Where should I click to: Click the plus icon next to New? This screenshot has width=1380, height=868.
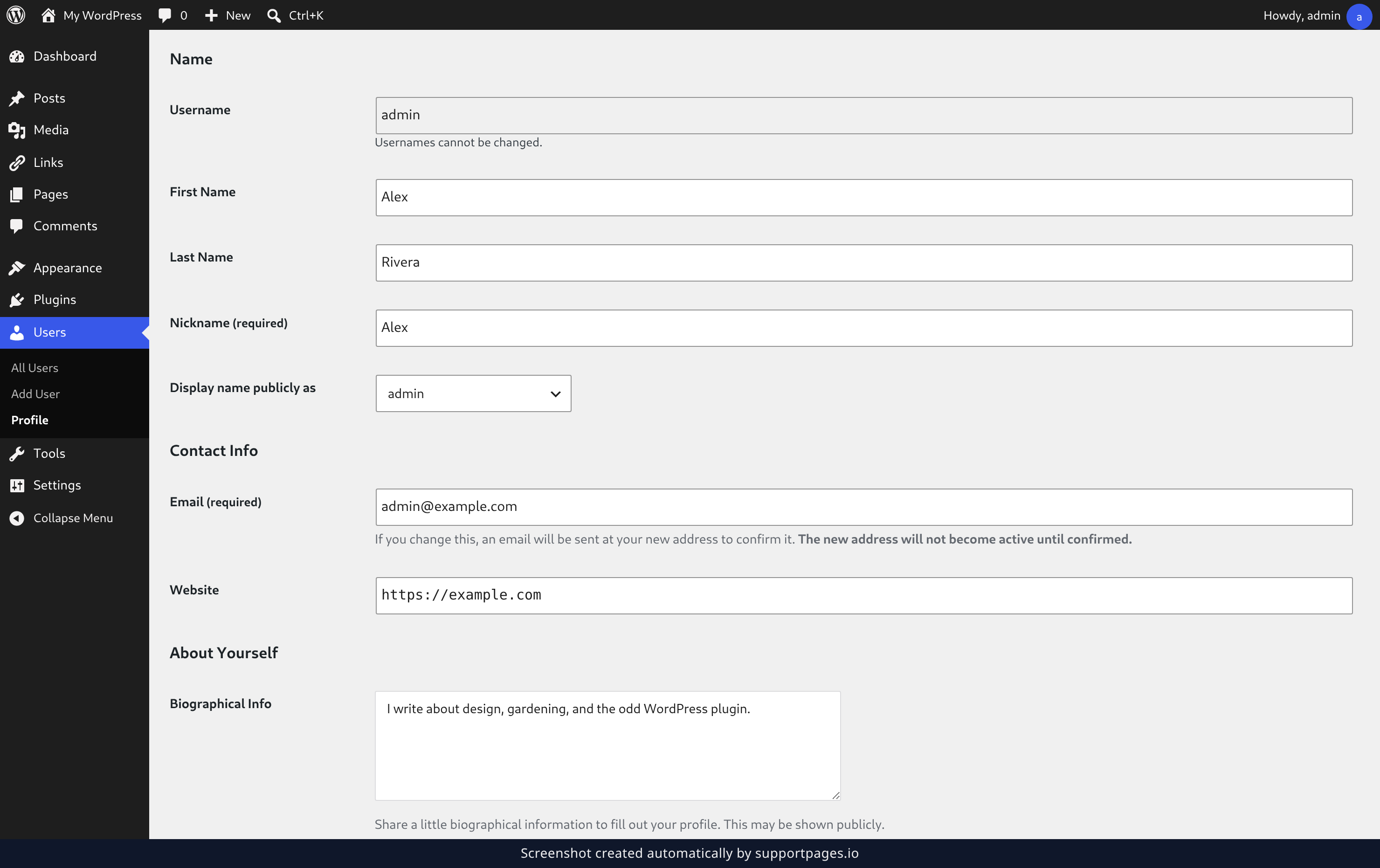[211, 15]
